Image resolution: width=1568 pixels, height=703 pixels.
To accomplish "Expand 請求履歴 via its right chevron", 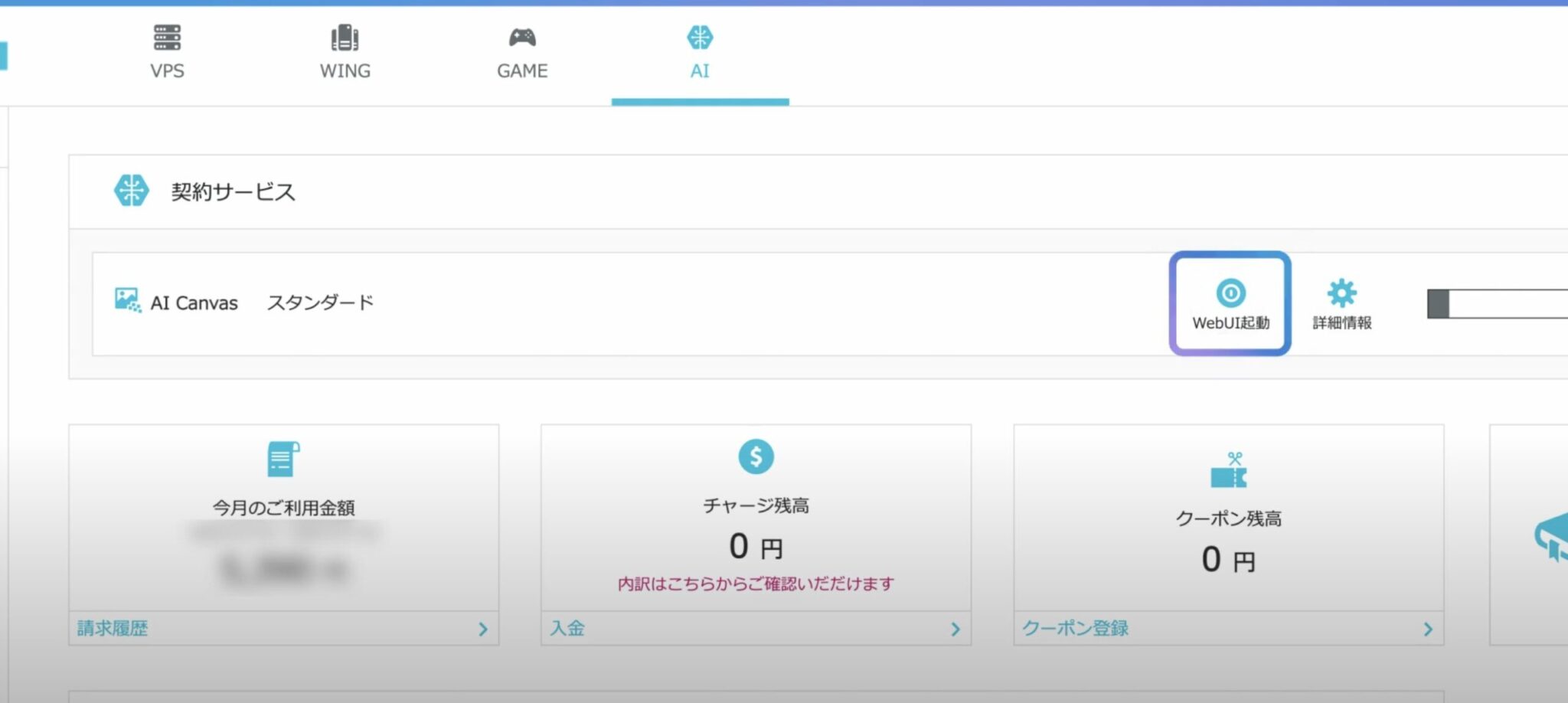I will [482, 629].
